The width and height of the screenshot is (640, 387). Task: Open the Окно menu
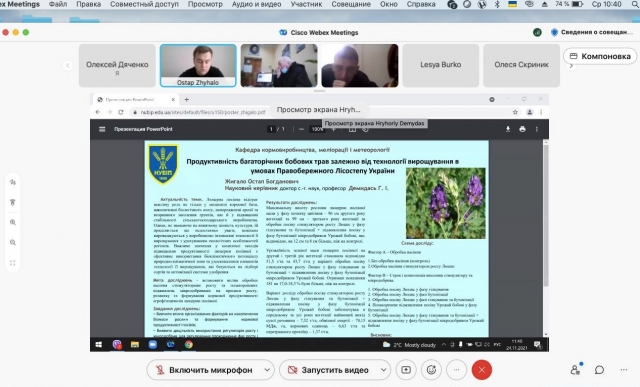point(388,4)
